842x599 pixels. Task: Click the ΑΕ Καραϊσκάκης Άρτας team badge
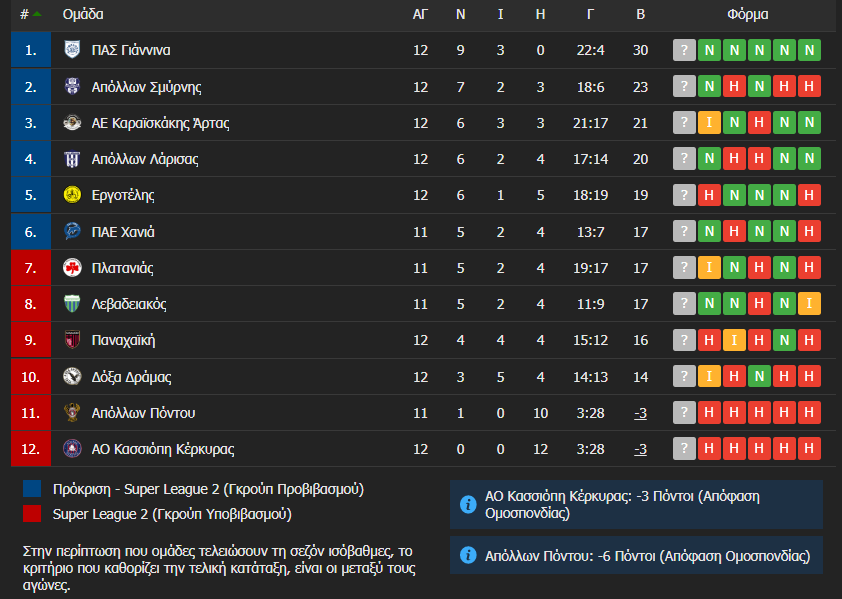[72, 123]
